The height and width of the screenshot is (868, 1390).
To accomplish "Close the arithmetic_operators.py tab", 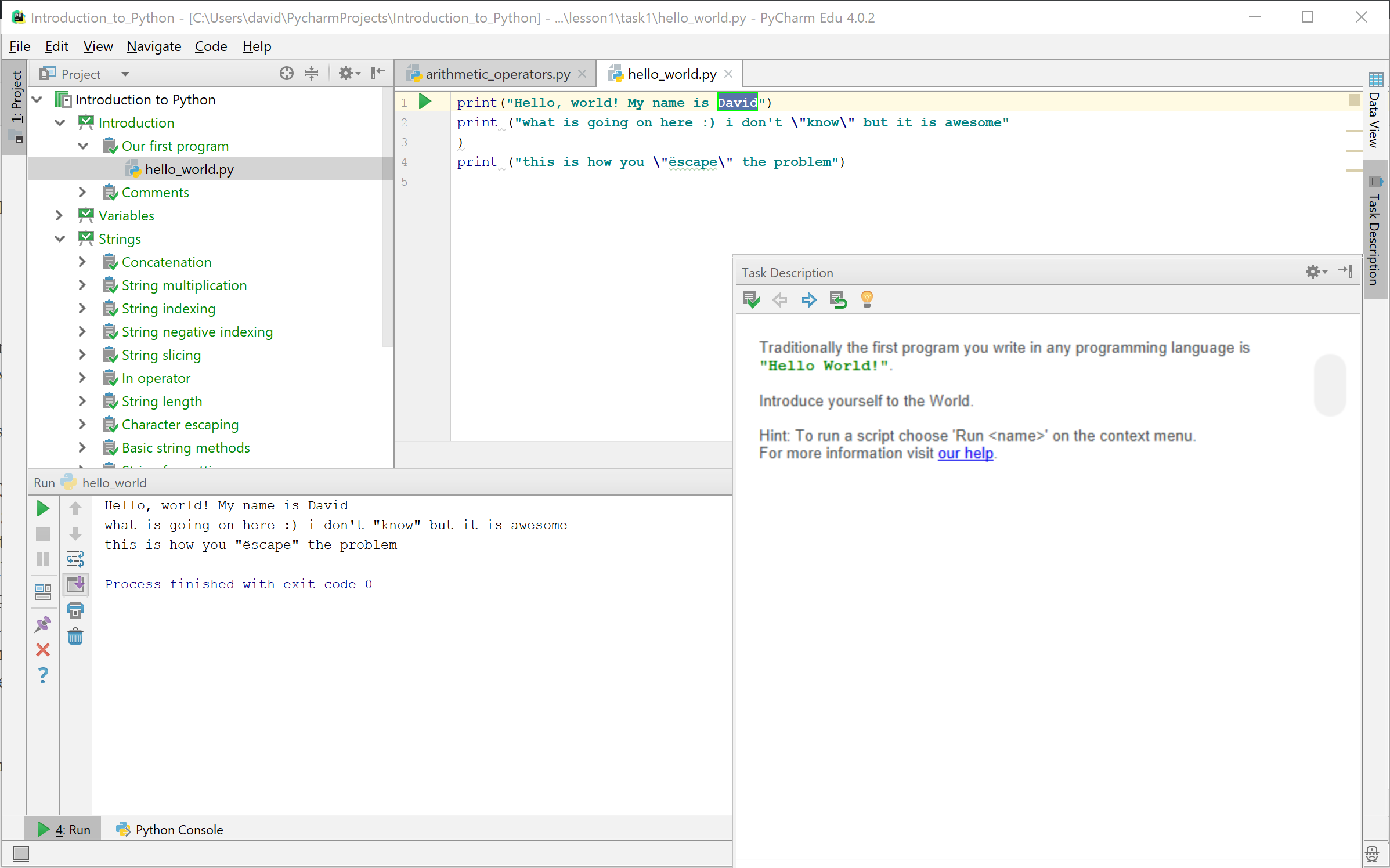I will 582,74.
